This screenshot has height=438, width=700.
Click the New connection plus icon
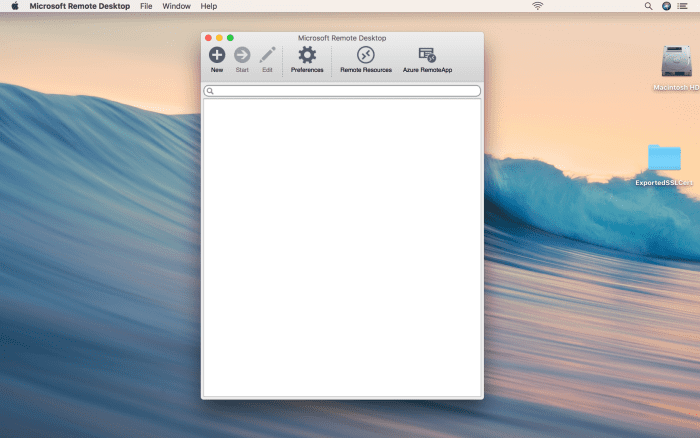coord(217,55)
